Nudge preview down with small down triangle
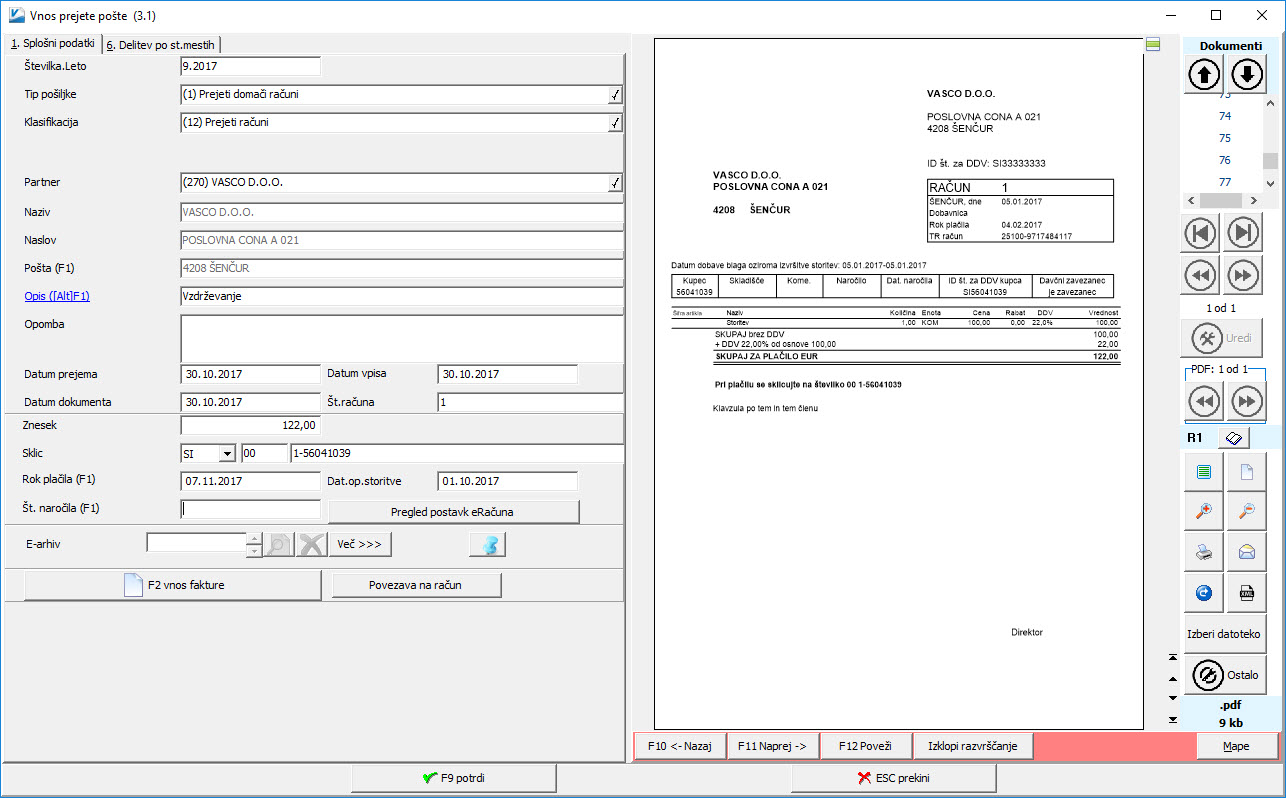 click(1173, 698)
